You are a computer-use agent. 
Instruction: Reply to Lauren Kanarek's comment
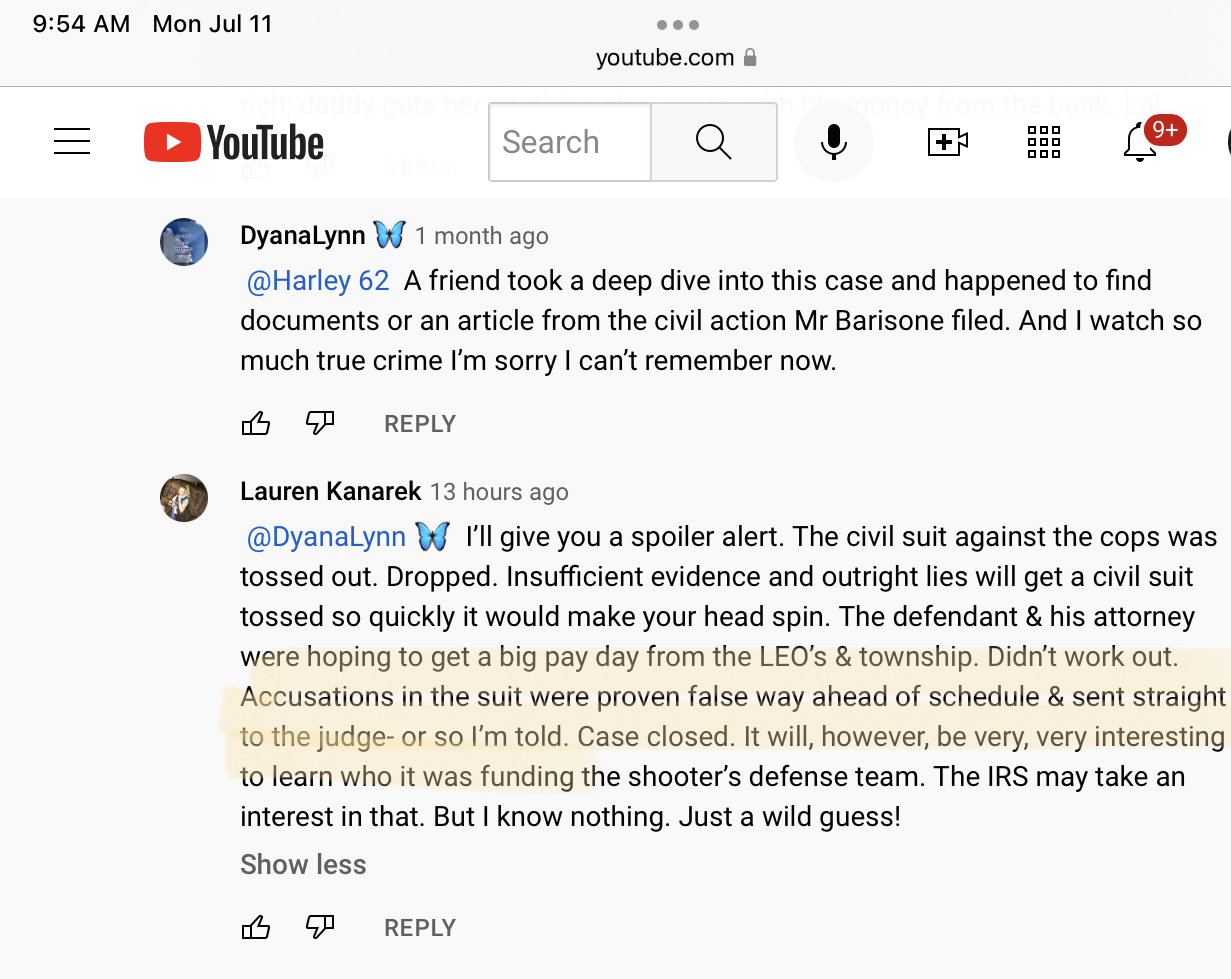pos(420,928)
